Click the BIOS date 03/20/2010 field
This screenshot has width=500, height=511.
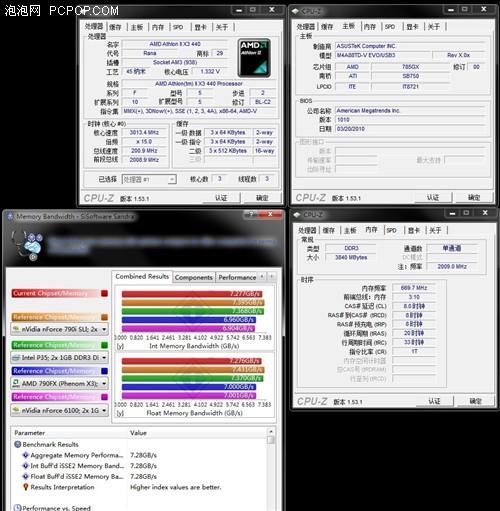click(x=409, y=129)
